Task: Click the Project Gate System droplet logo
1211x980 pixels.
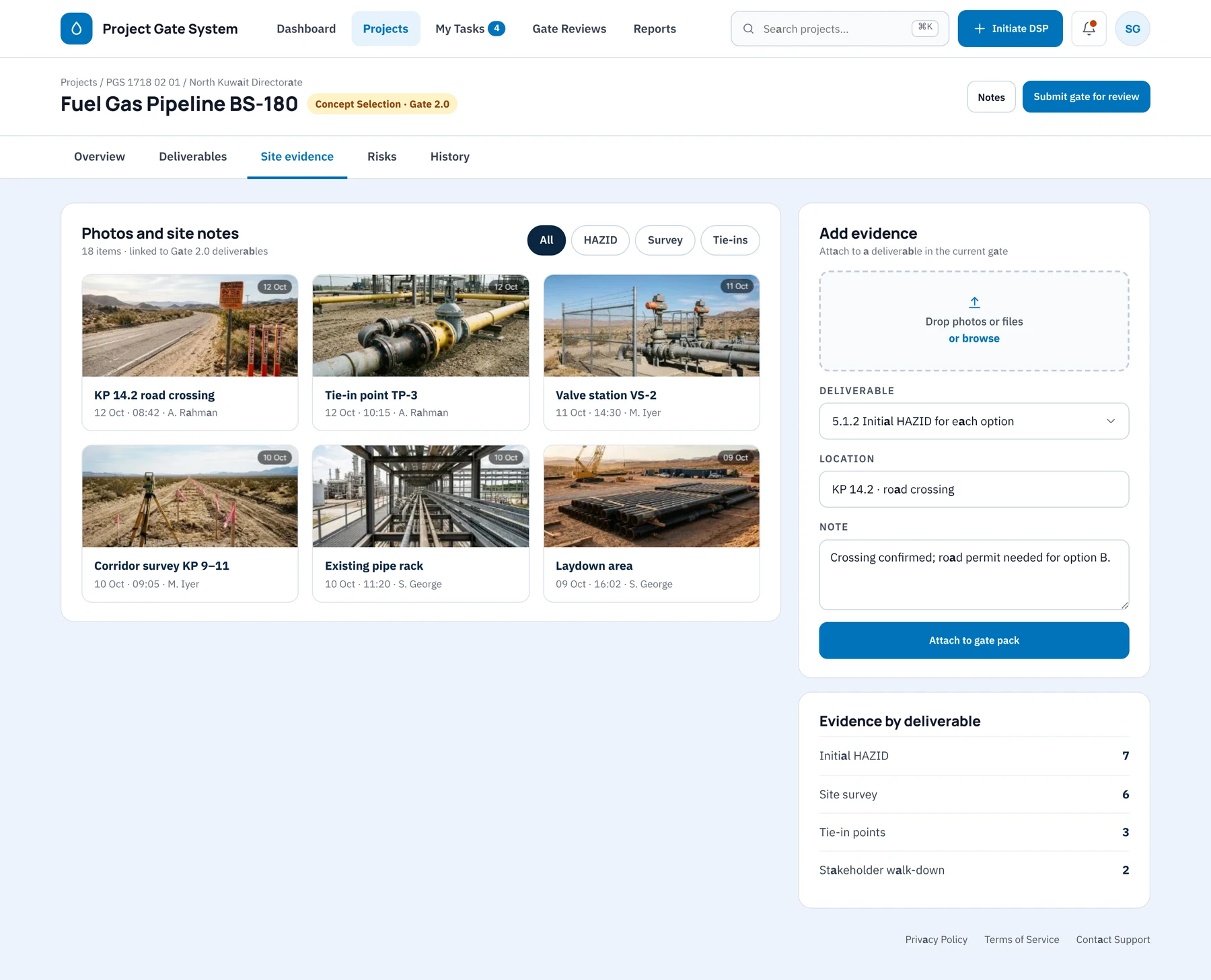Action: (x=76, y=29)
